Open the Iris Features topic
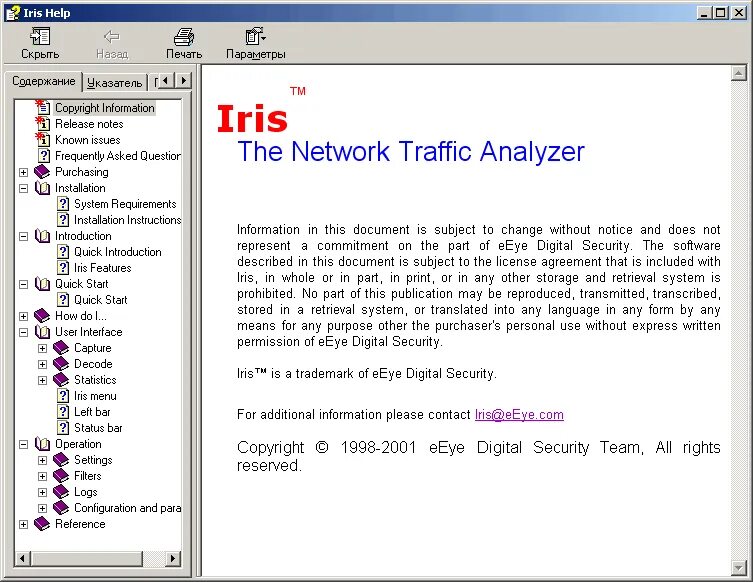Viewport: 753px width, 582px height. click(x=103, y=268)
